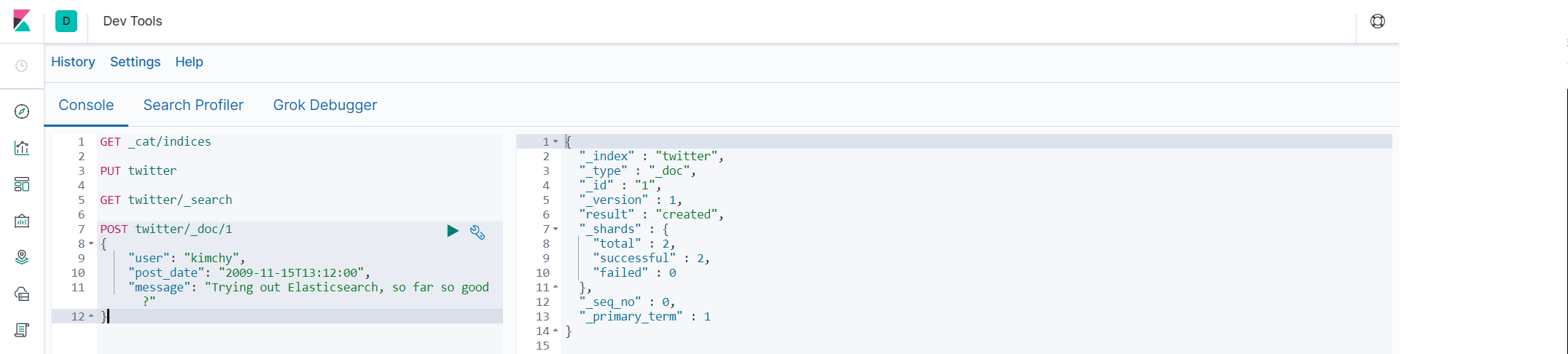Image resolution: width=1568 pixels, height=354 pixels.
Task: Click the "post_date" value line
Action: pyautogui.click(x=249, y=272)
